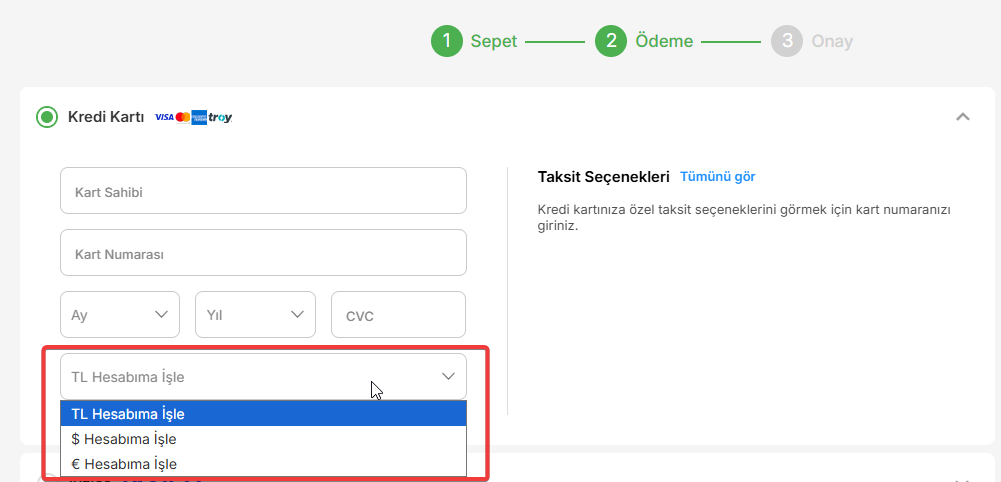1001x482 pixels.
Task: Focus the Kart Numarası field
Action: 263,253
